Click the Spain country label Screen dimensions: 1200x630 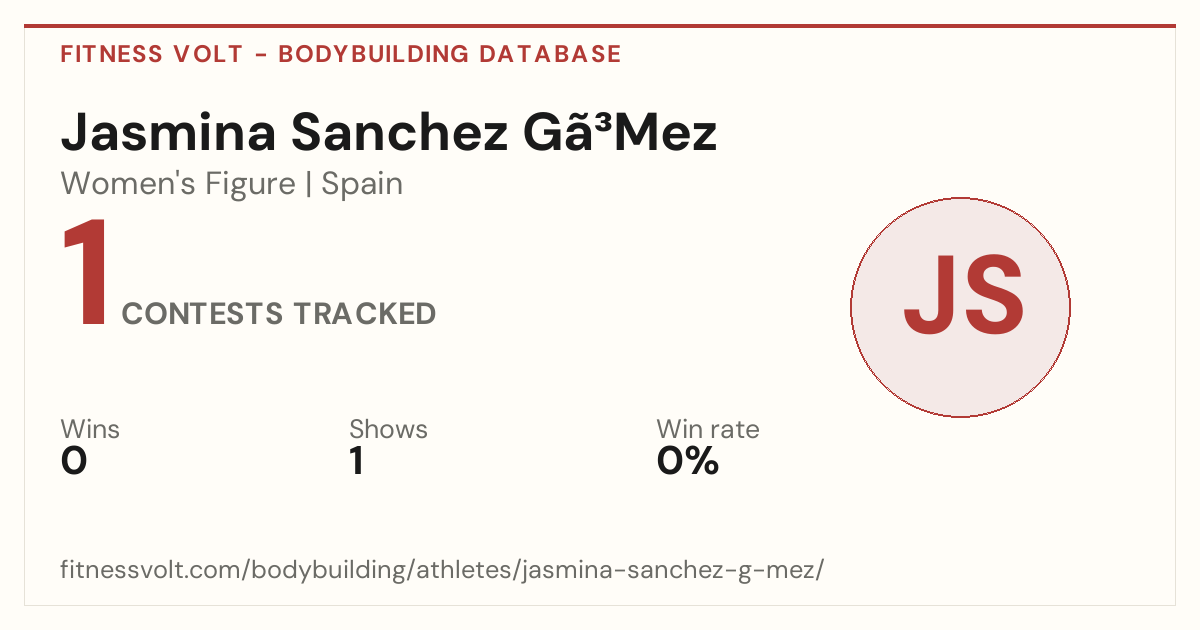pyautogui.click(x=362, y=184)
